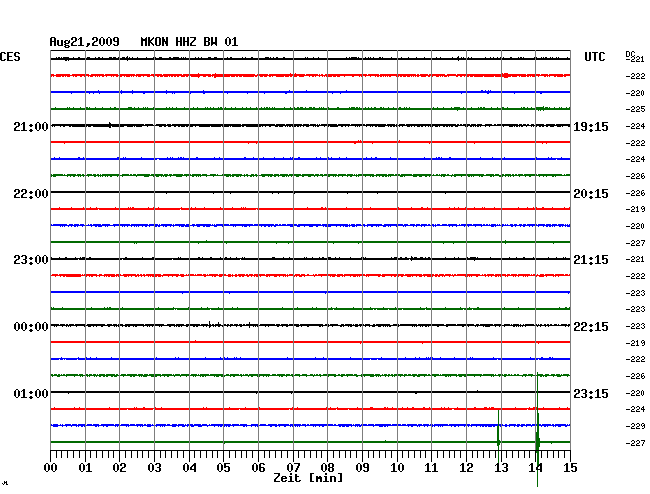Click minute 01 on the time axis
This screenshot has height=494, width=650.
pyautogui.click(x=85, y=468)
